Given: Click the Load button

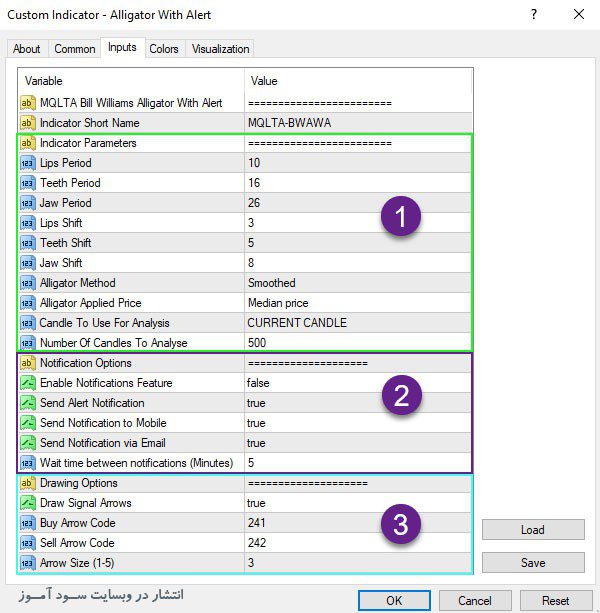Looking at the screenshot, I should tap(533, 530).
